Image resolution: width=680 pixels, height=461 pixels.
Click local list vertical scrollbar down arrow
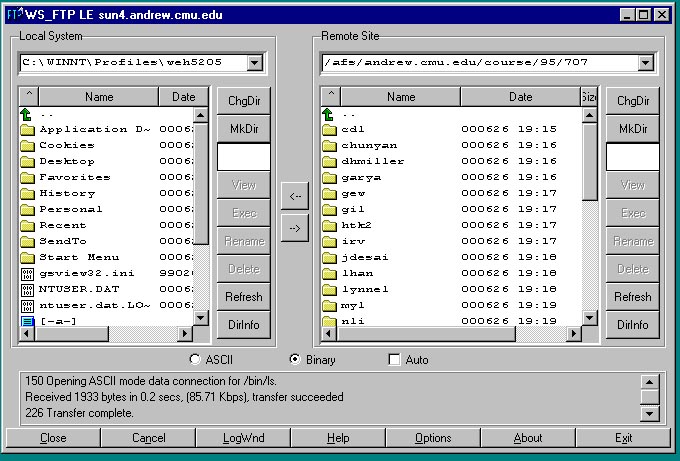[x=200, y=318]
